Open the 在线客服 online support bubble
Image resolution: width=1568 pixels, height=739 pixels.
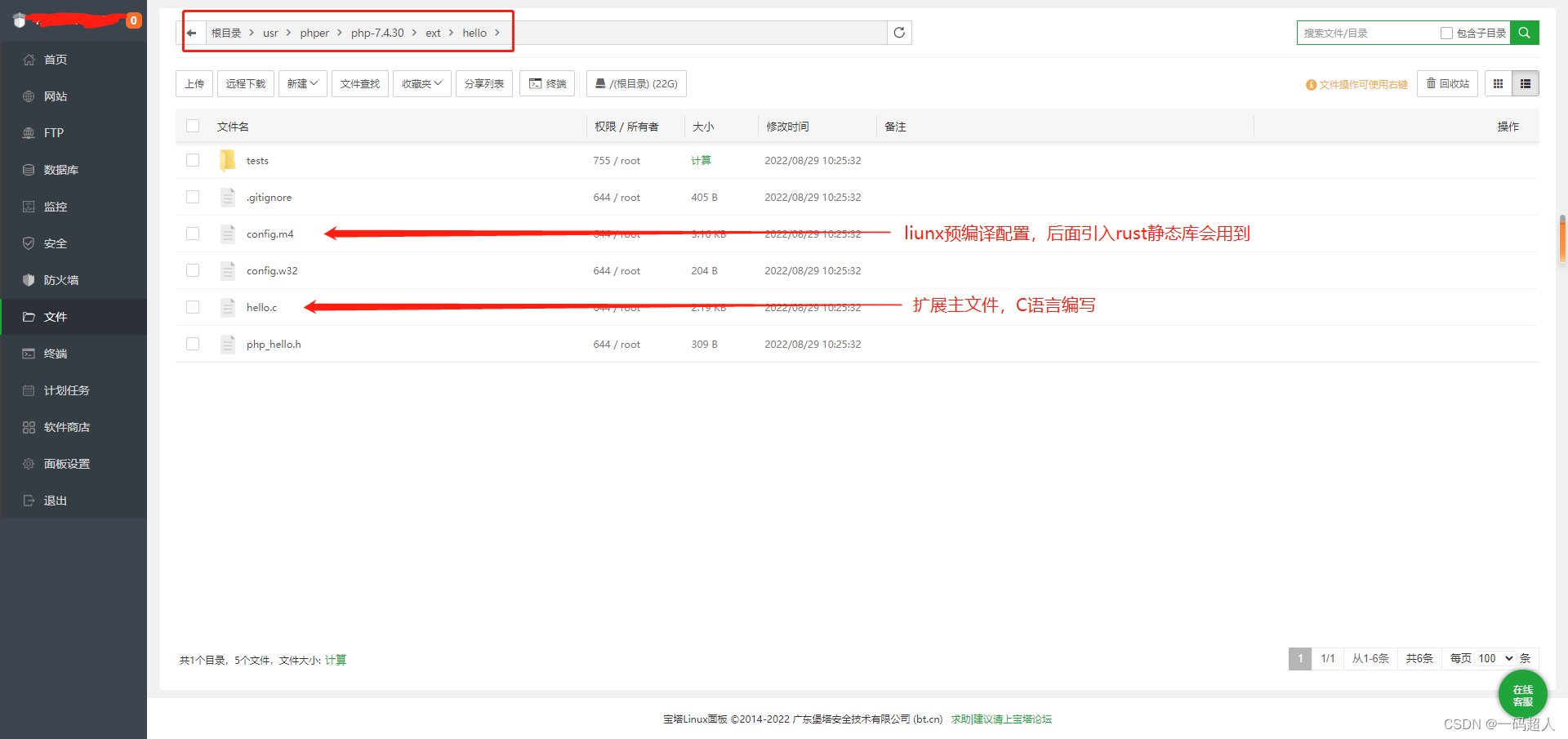click(1522, 695)
